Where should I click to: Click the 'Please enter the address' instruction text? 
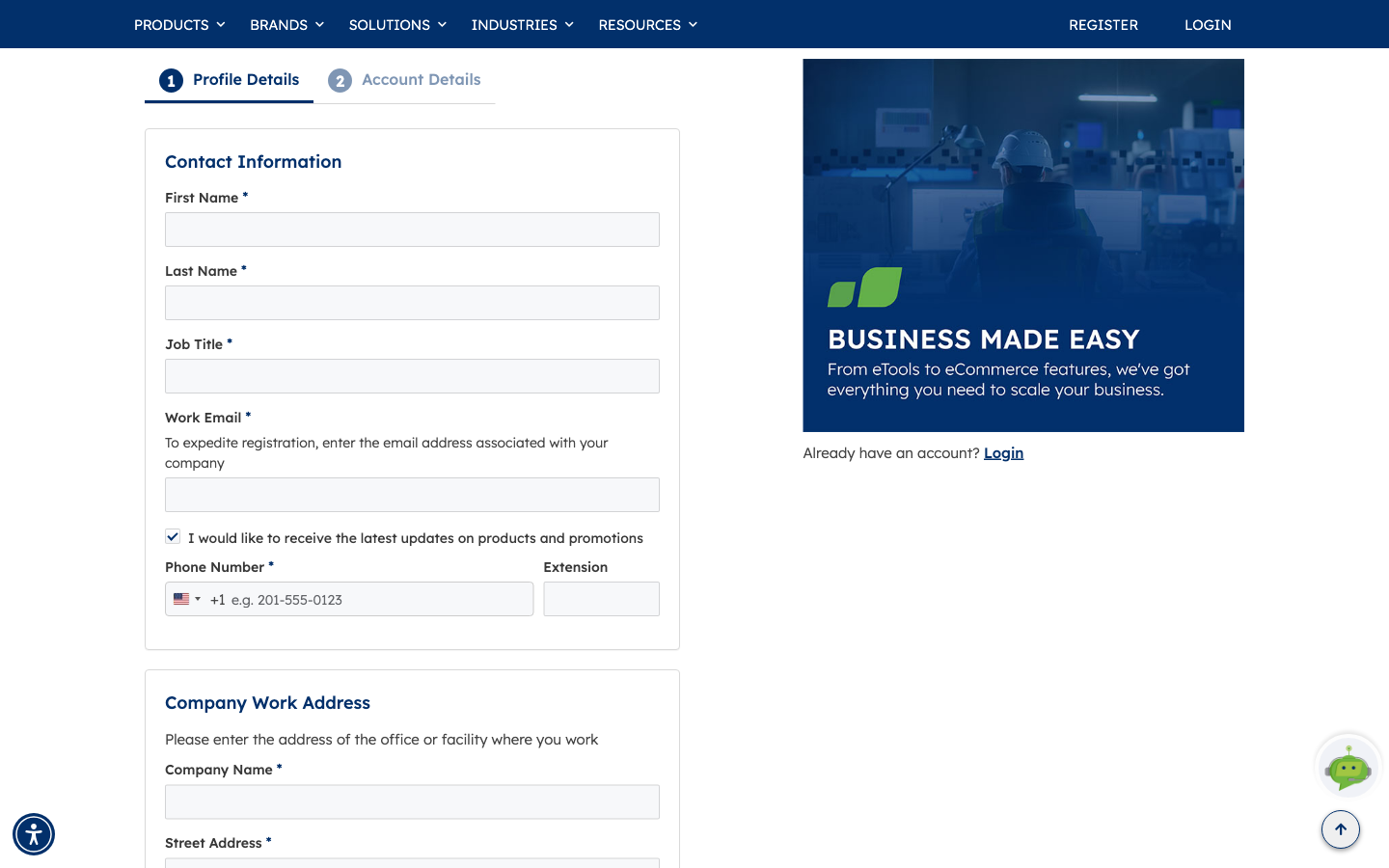click(x=381, y=740)
